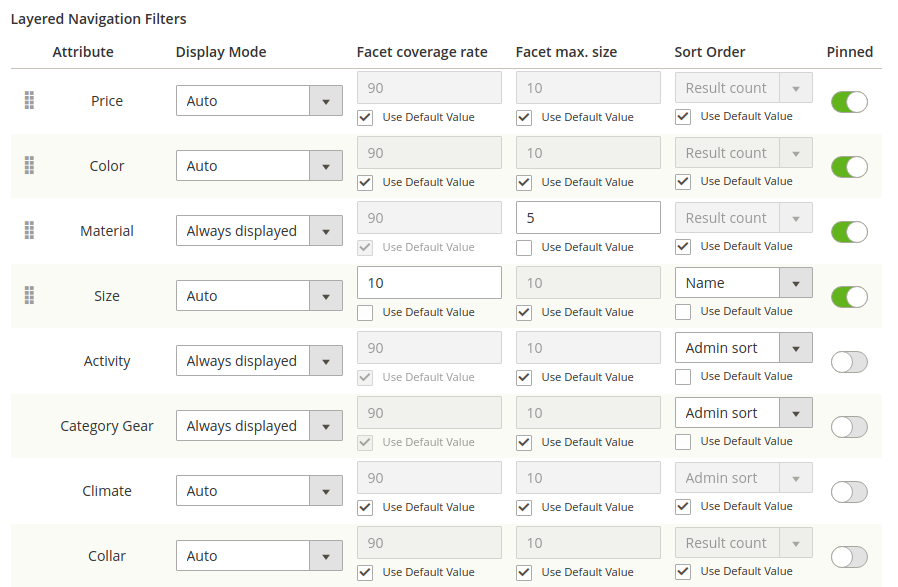Click the Facet max. size field for Material
Viewport: 898px width, 587px height.
(x=588, y=218)
